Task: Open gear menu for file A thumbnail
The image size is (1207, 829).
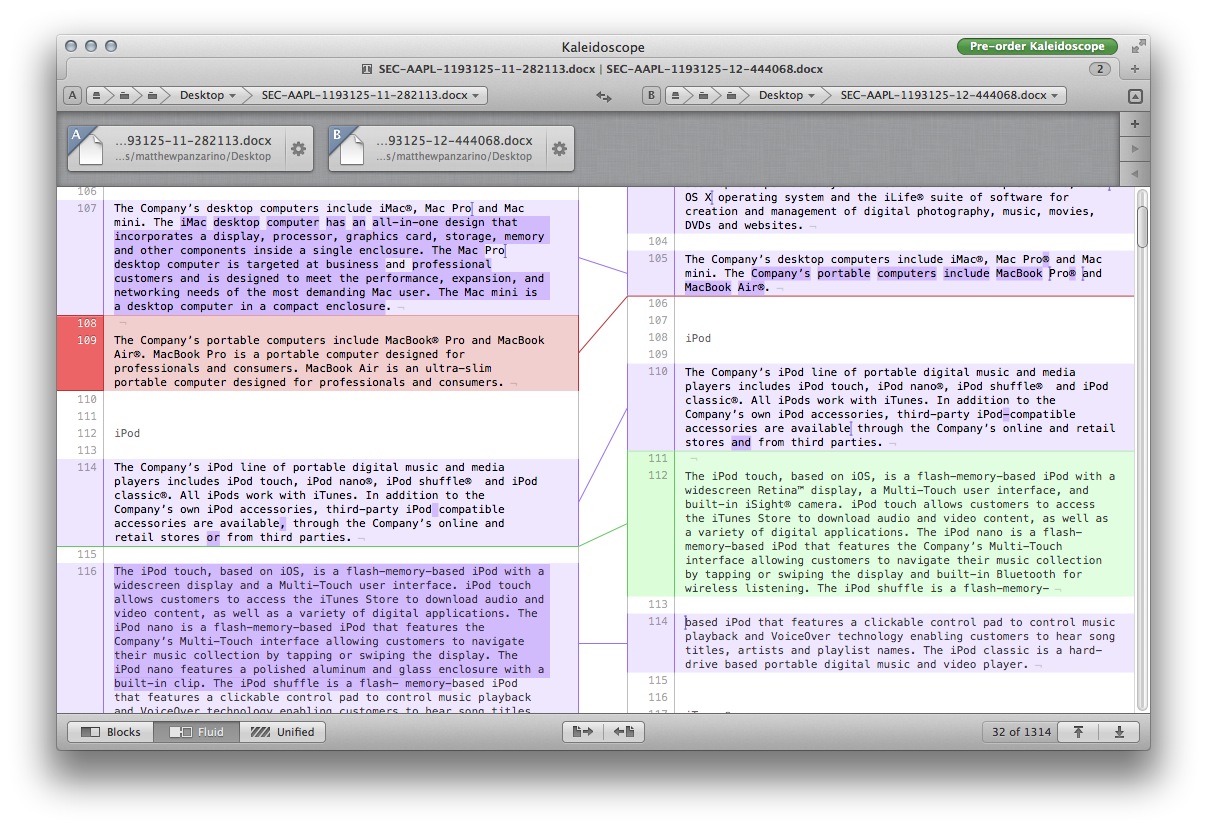Action: [297, 149]
